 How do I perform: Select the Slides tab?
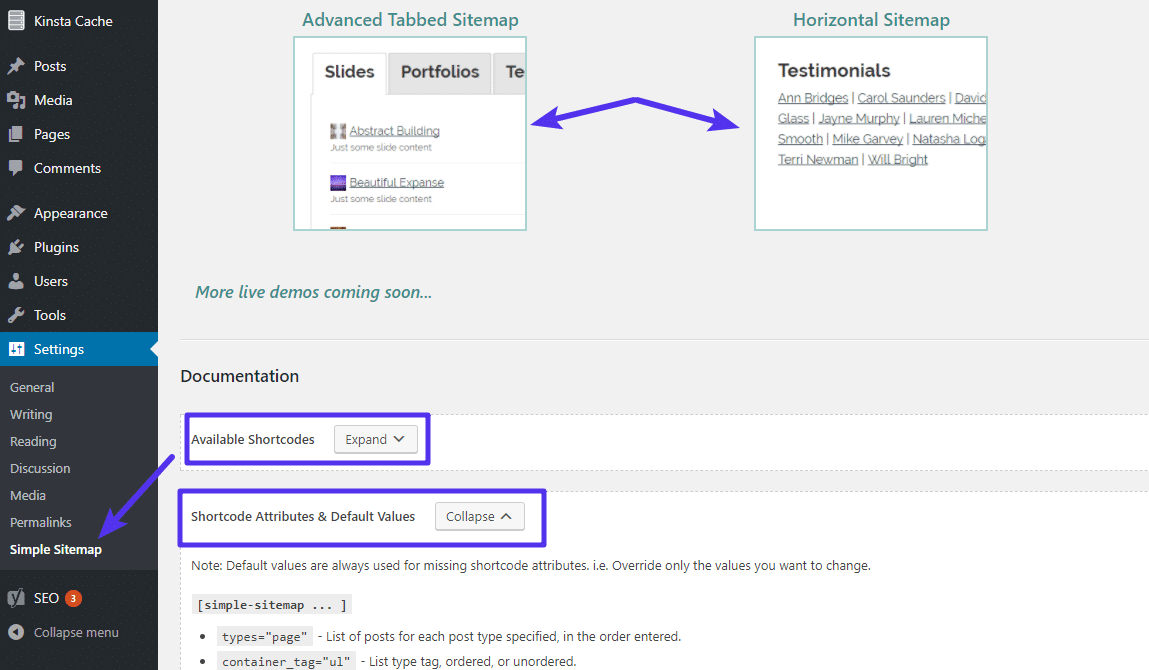[348, 71]
